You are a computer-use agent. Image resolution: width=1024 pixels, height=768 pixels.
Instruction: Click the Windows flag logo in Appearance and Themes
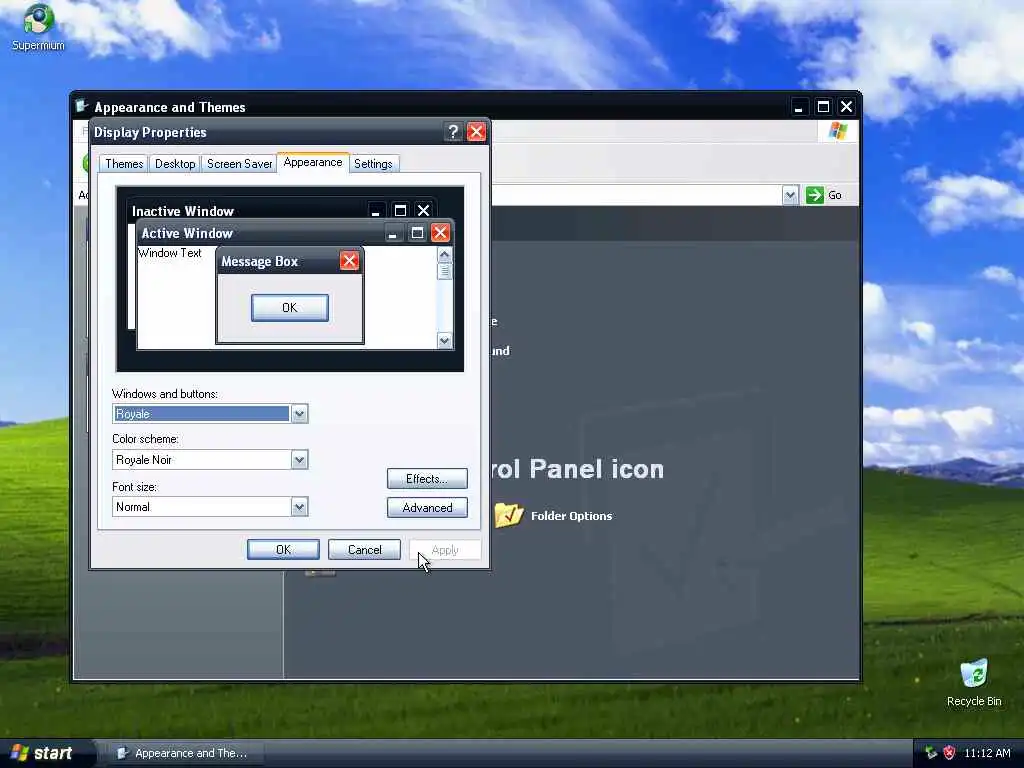point(838,131)
